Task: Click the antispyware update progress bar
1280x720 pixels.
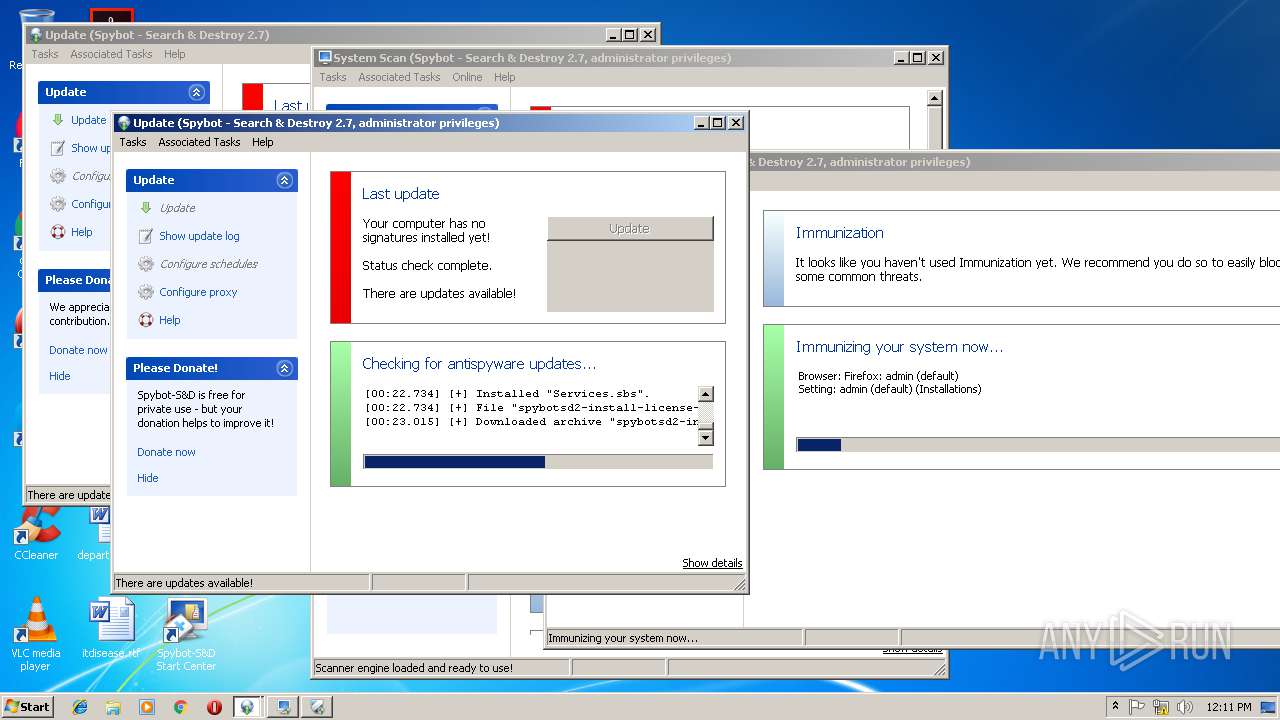Action: tap(538, 462)
